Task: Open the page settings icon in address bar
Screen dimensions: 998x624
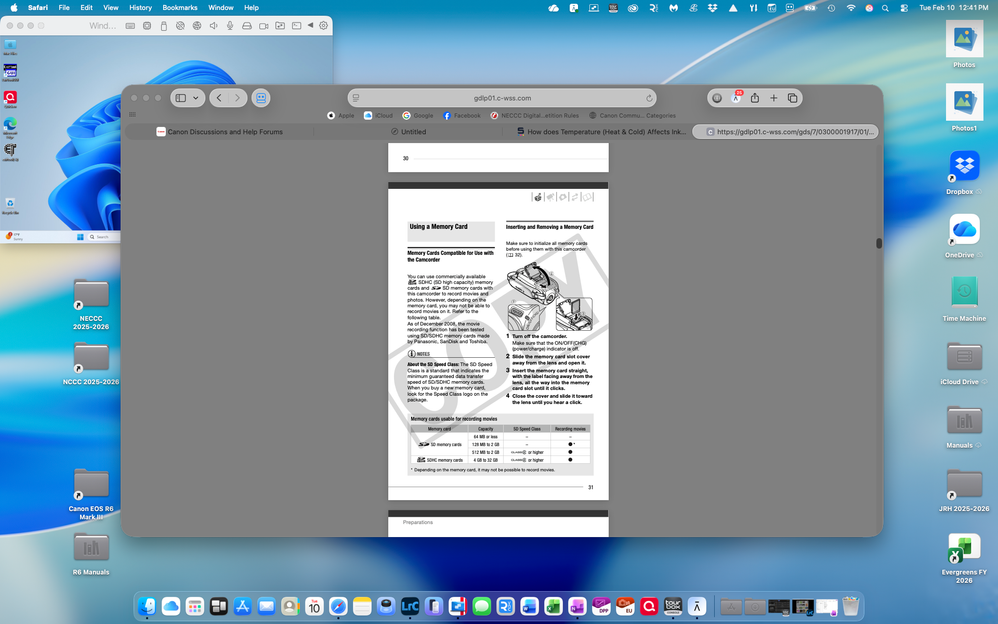Action: click(356, 98)
